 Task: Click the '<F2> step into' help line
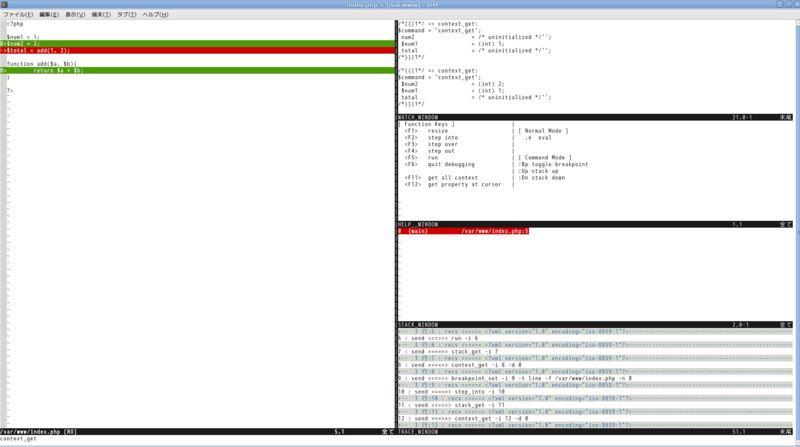tap(431, 137)
